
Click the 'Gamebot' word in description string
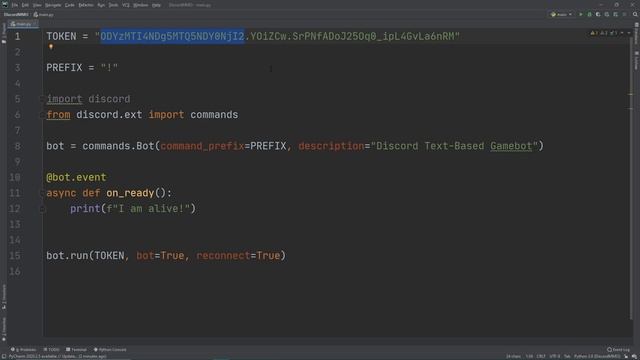click(511, 146)
